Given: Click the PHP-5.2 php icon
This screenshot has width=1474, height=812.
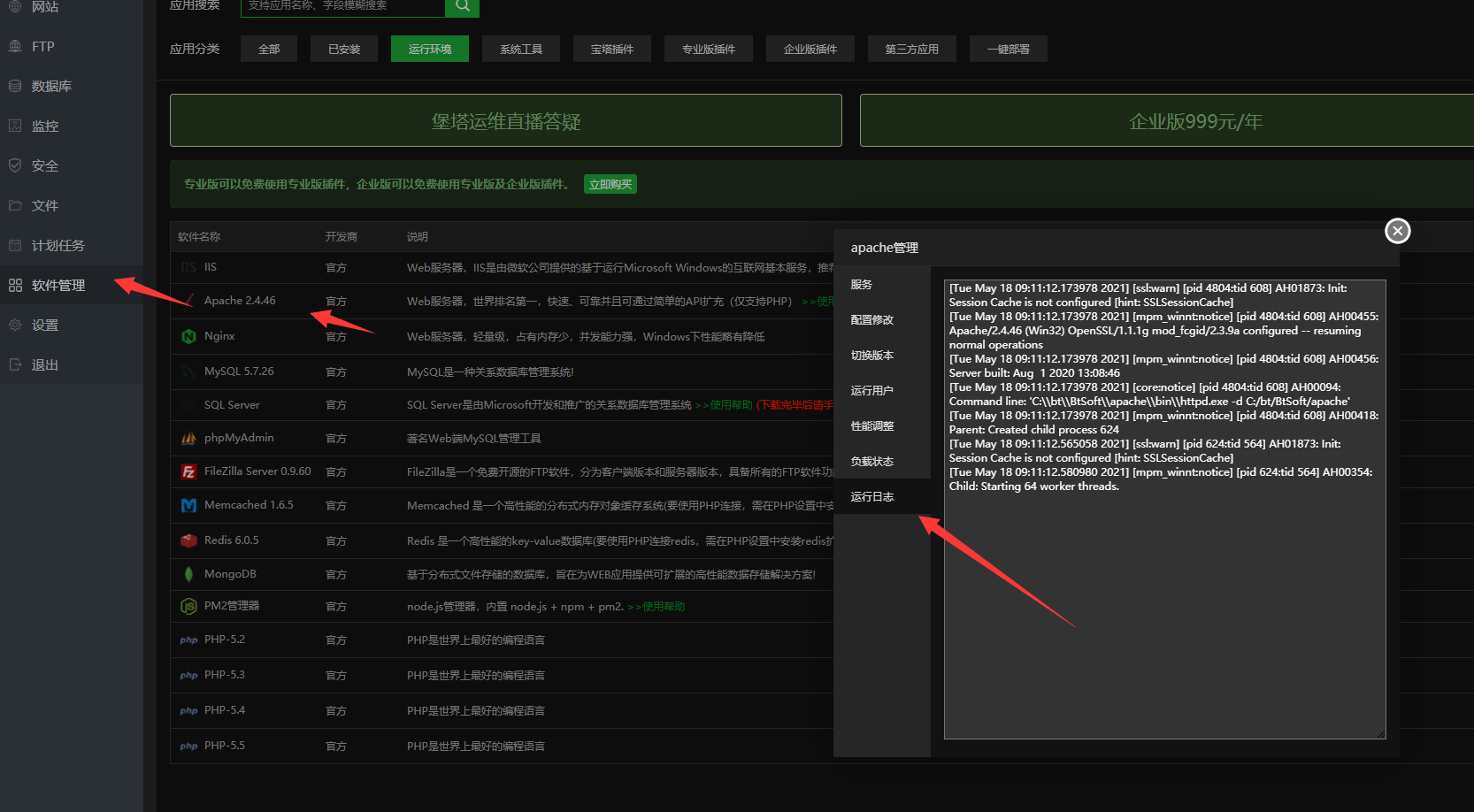Looking at the screenshot, I should coord(188,640).
